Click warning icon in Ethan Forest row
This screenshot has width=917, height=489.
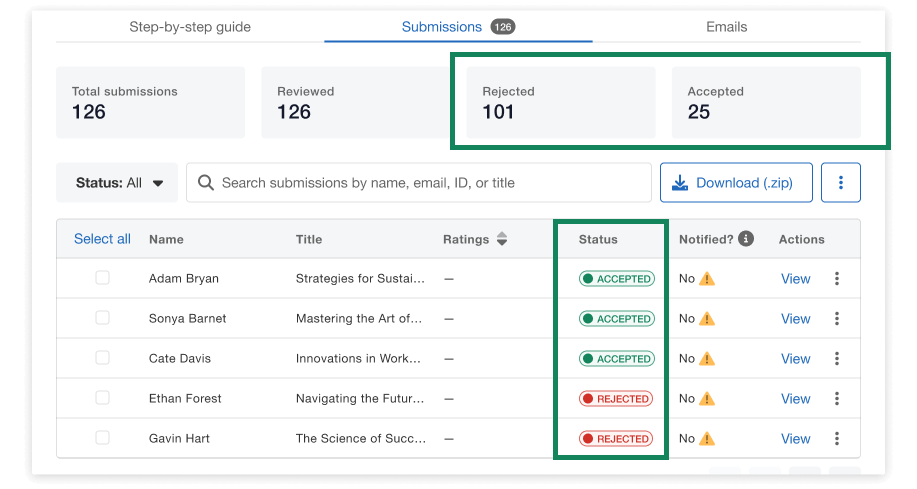[x=707, y=399]
